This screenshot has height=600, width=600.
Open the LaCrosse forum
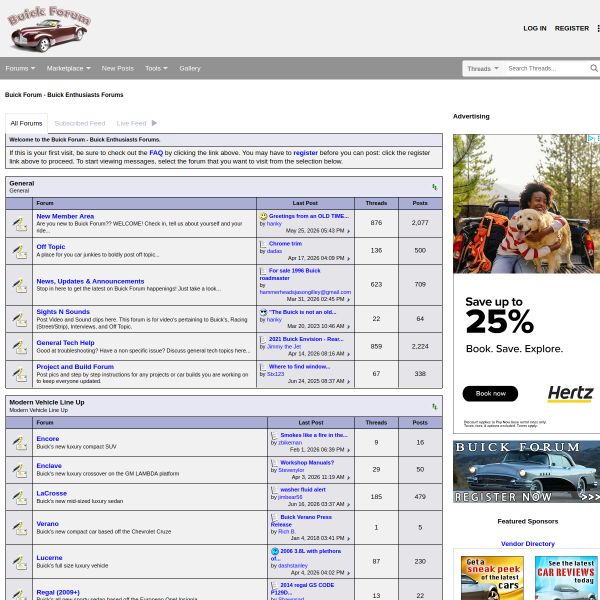(x=52, y=494)
